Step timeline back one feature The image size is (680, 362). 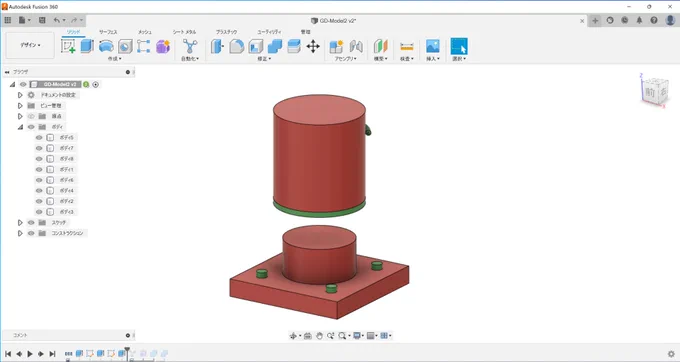19,354
